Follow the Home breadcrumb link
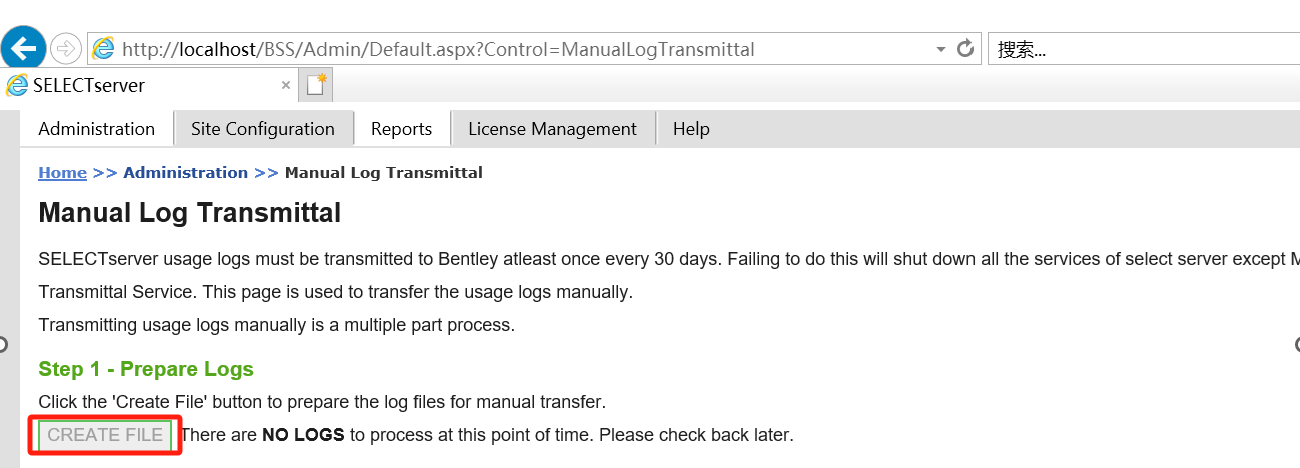Image resolution: width=1300 pixels, height=468 pixels. pos(62,173)
